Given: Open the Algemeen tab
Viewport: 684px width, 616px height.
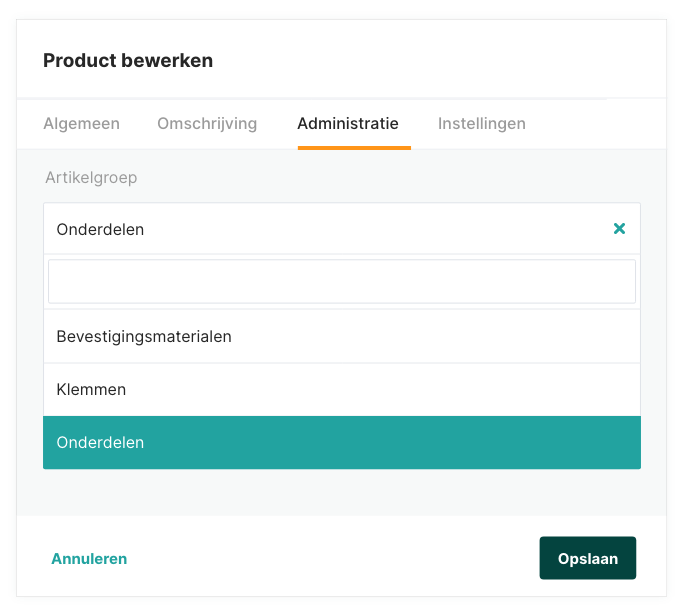Looking at the screenshot, I should pos(81,124).
